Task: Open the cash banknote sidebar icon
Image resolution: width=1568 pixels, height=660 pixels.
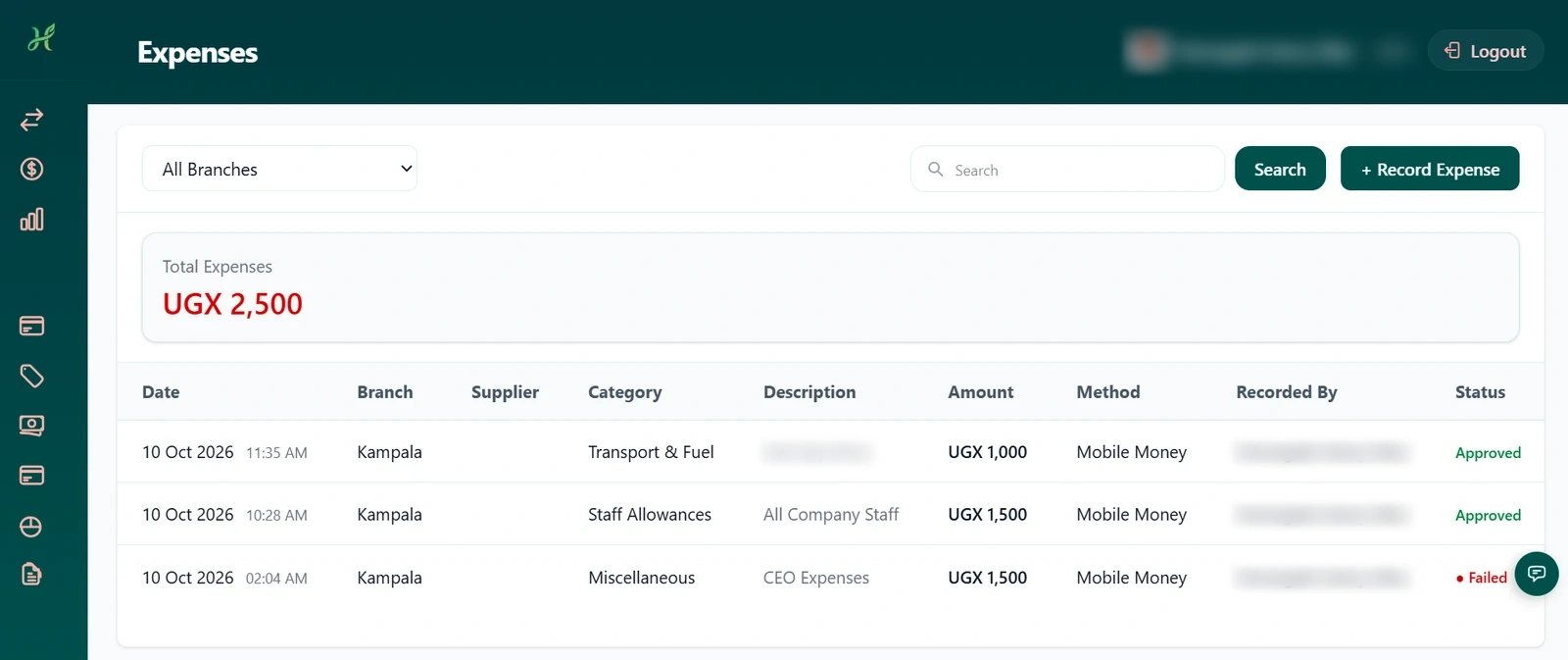Action: click(31, 426)
